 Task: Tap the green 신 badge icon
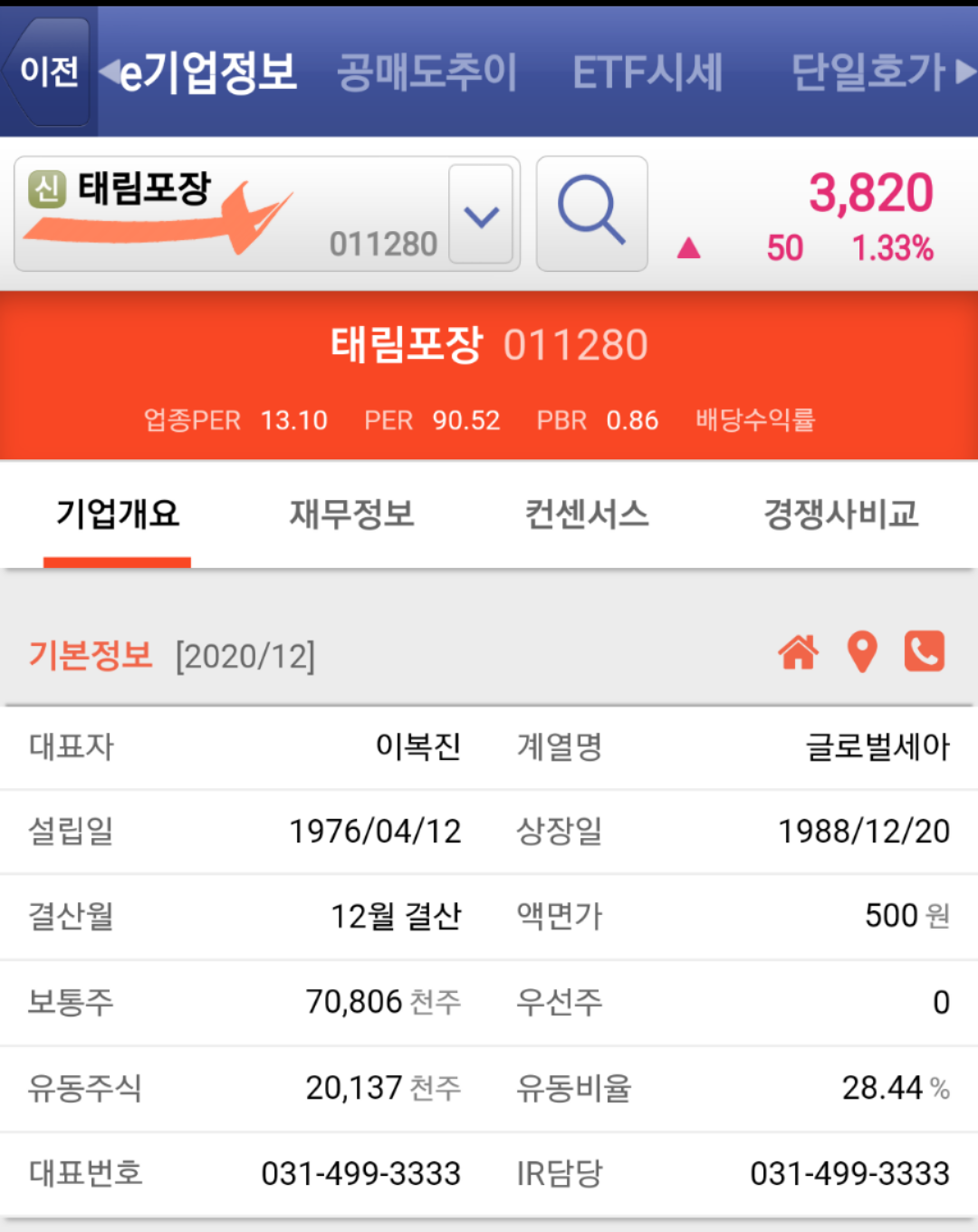(47, 189)
